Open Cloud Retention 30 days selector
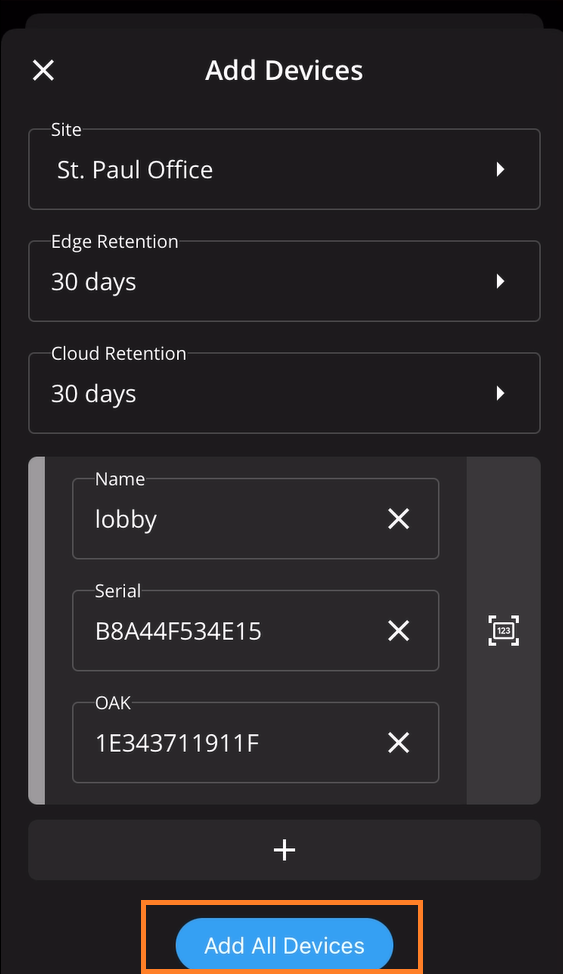This screenshot has width=563, height=974. click(x=285, y=393)
